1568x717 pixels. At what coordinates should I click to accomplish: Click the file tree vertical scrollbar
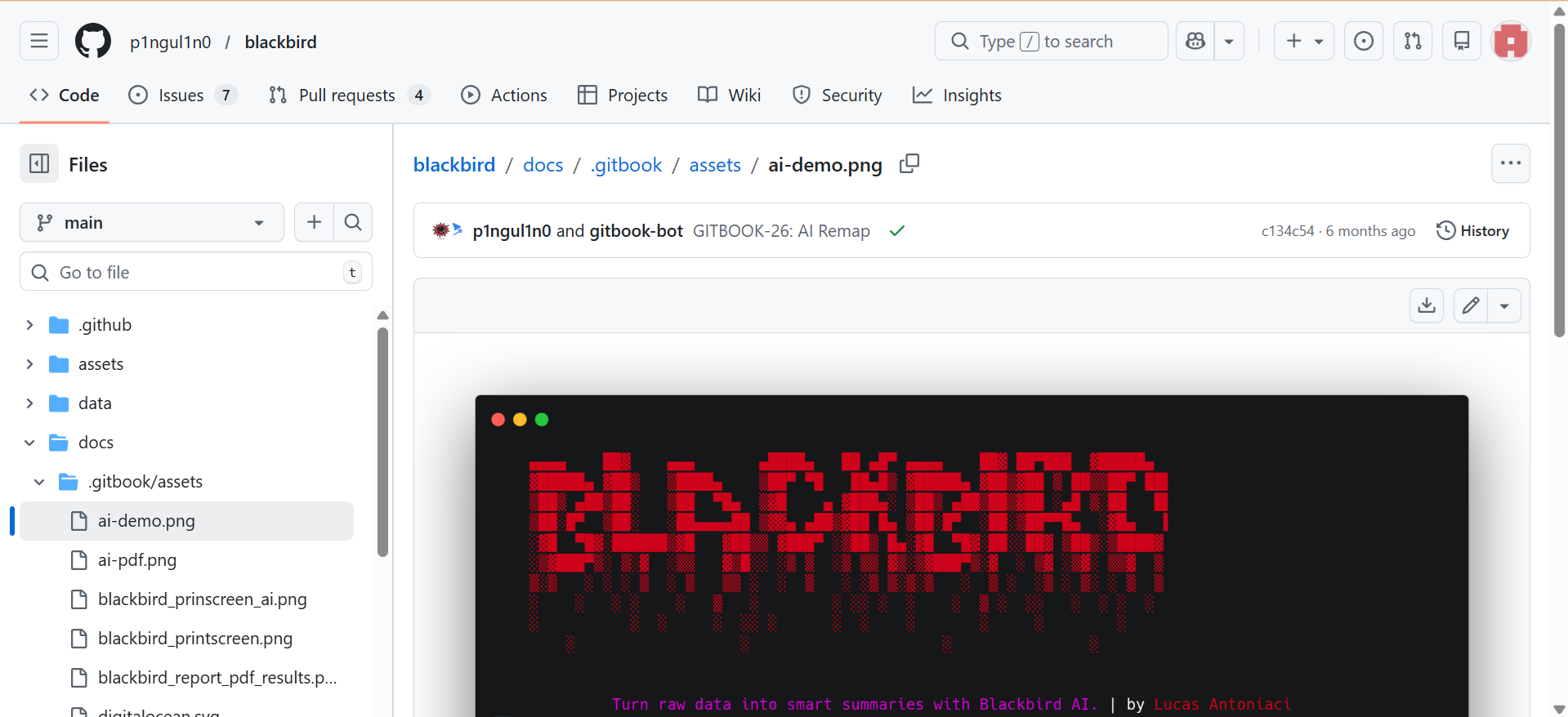(382, 442)
